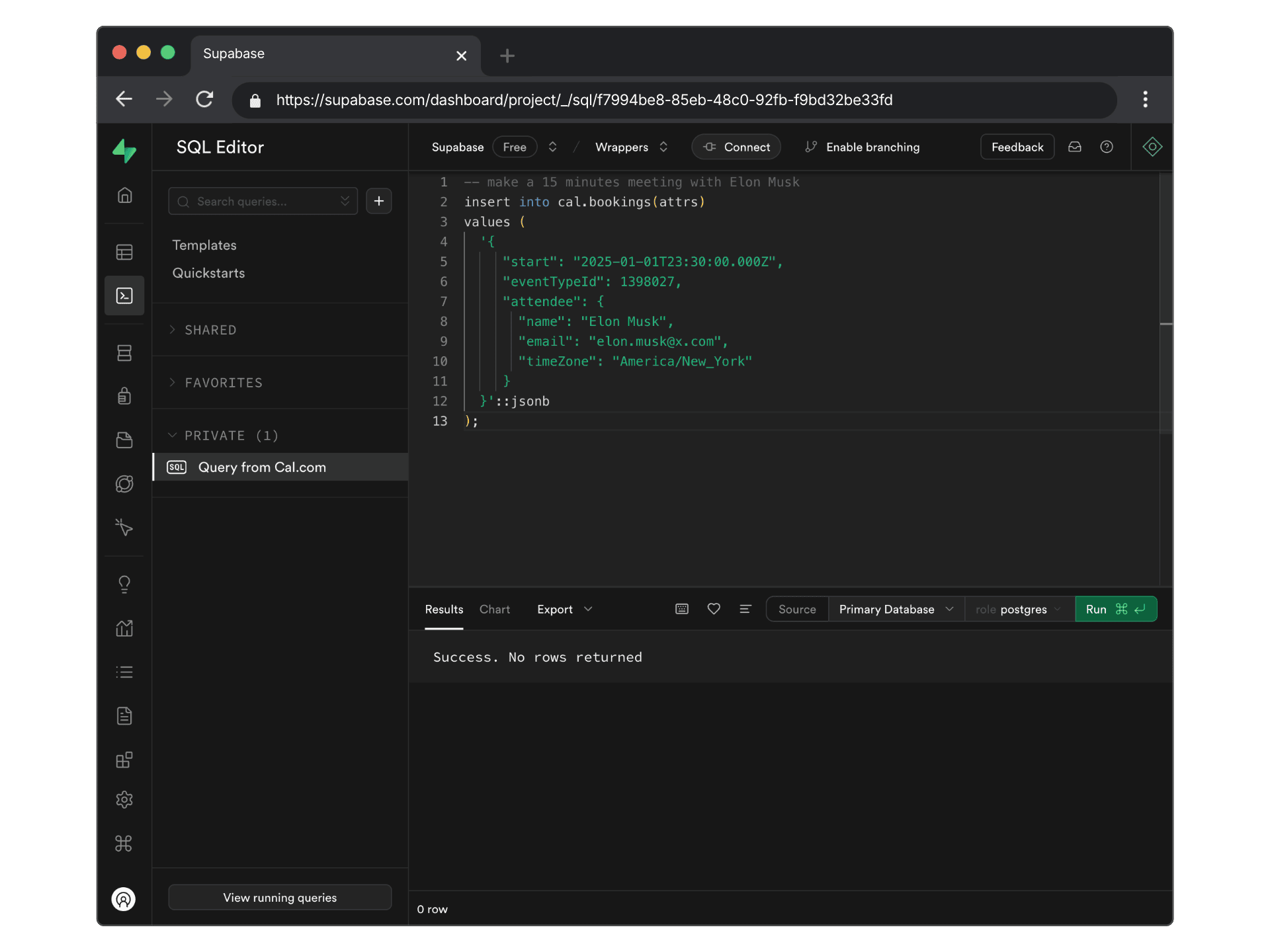Open the Table Editor sidebar icon

pos(124,252)
